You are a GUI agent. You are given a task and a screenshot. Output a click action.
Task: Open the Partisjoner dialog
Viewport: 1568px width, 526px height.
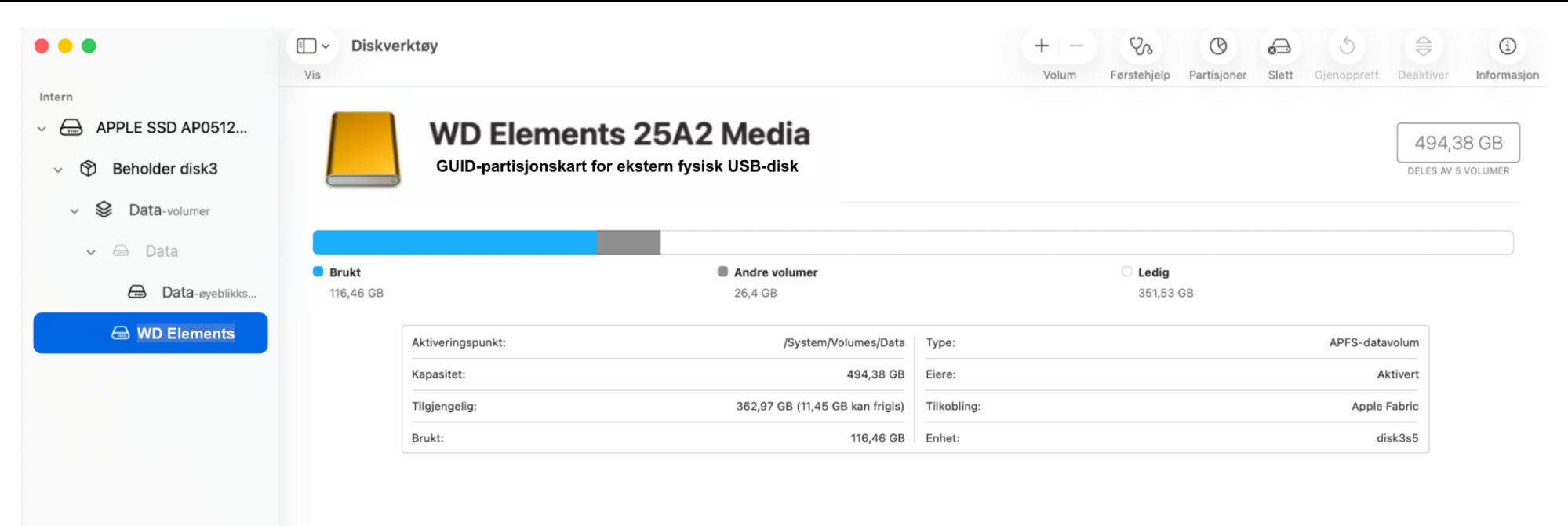1217,46
